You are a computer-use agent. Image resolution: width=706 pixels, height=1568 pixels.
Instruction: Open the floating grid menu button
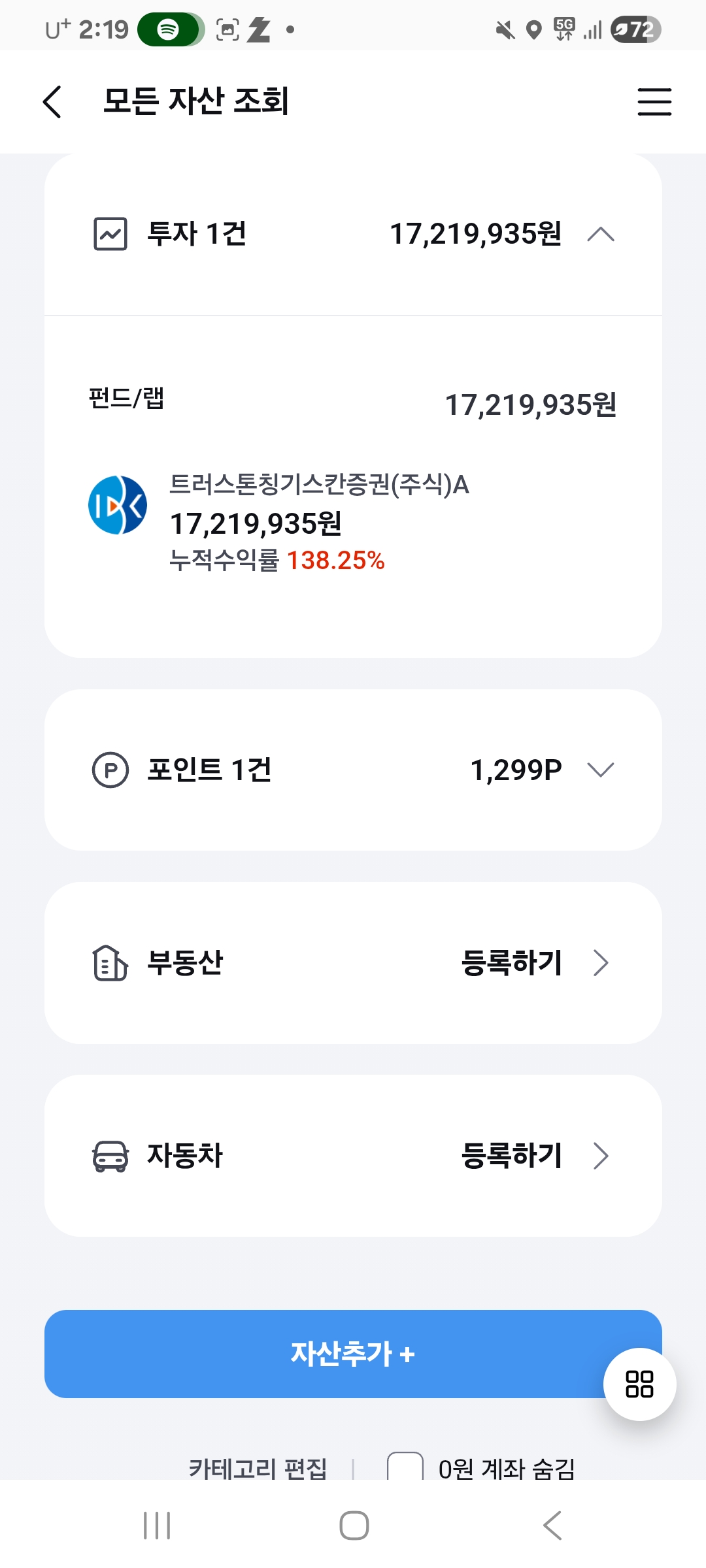639,1384
